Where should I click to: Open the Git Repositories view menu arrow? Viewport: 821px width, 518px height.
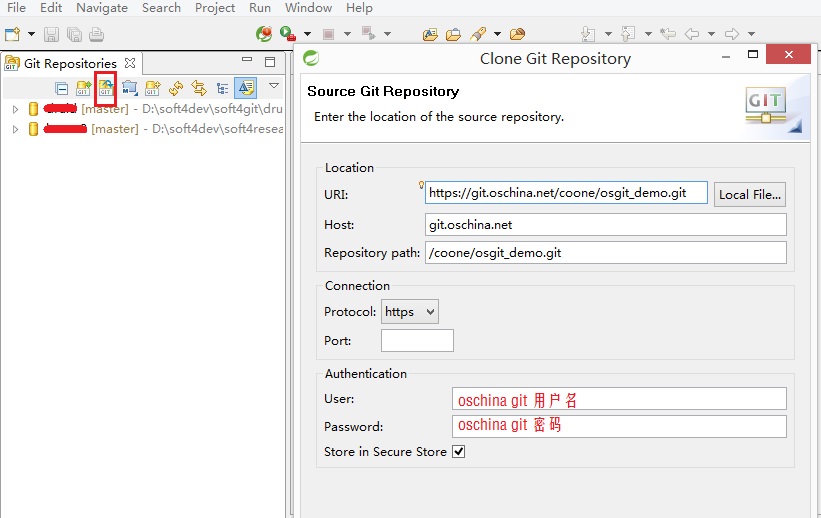[x=273, y=87]
